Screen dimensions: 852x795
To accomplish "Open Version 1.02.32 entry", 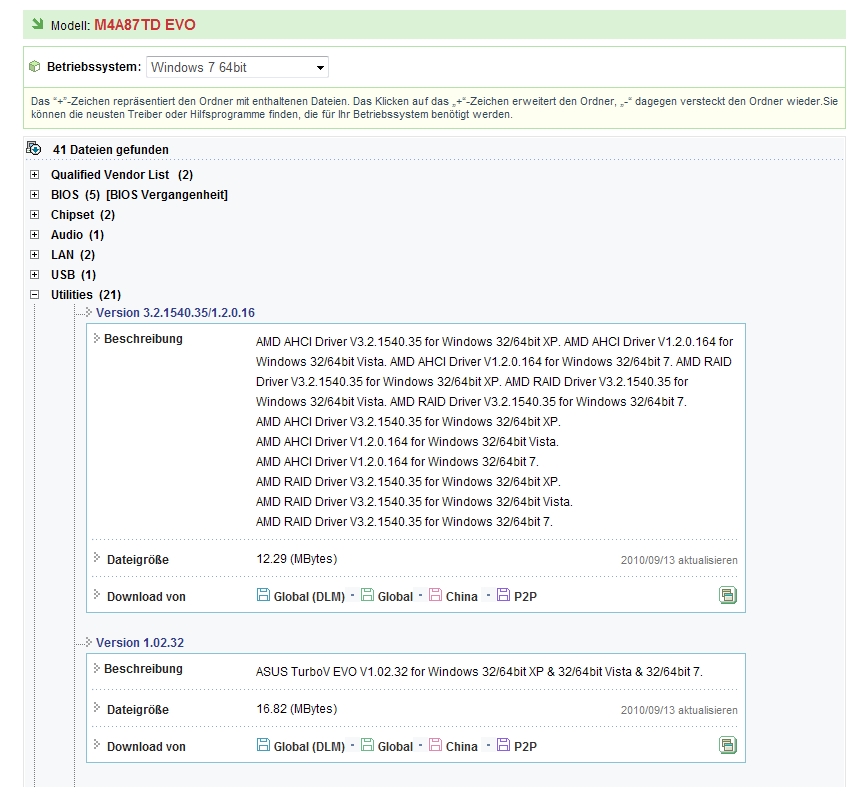I will click(x=140, y=643).
